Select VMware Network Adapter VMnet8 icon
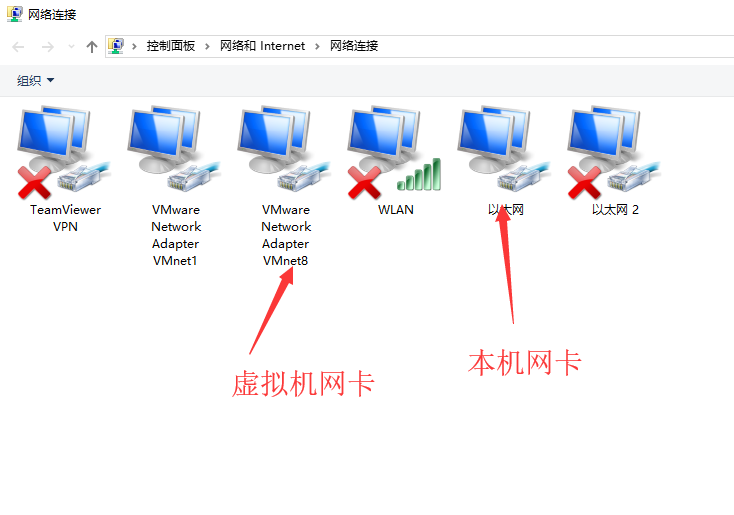 (284, 150)
